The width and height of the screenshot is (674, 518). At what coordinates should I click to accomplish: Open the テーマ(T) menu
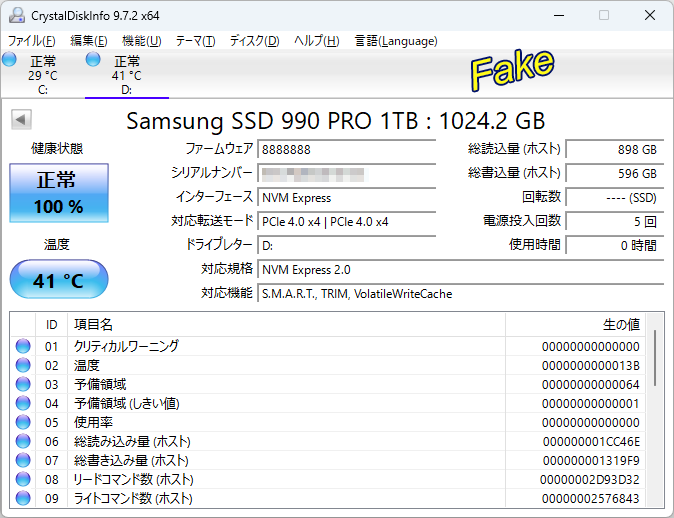pos(195,41)
